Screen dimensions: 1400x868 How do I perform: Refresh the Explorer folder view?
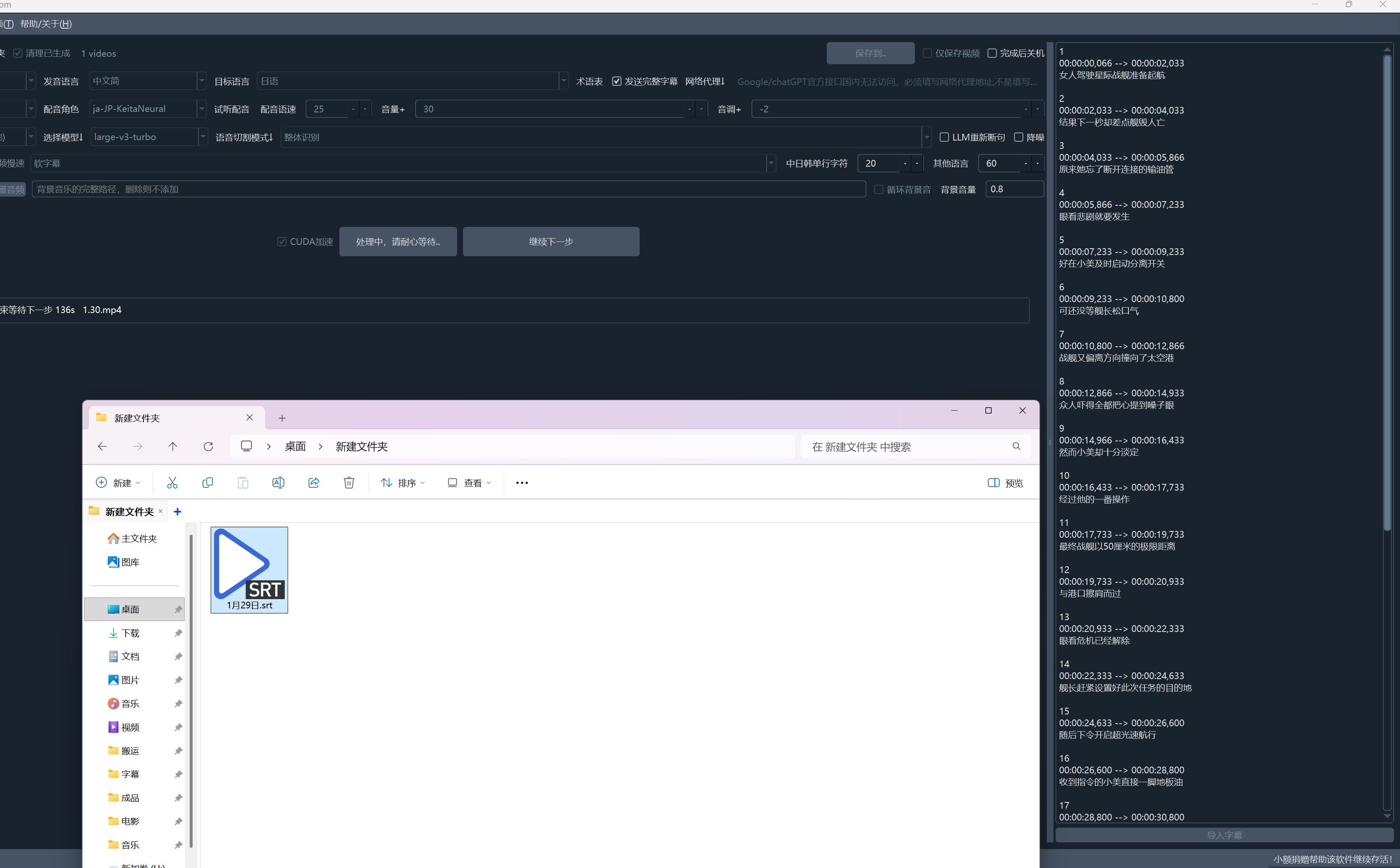(x=208, y=447)
